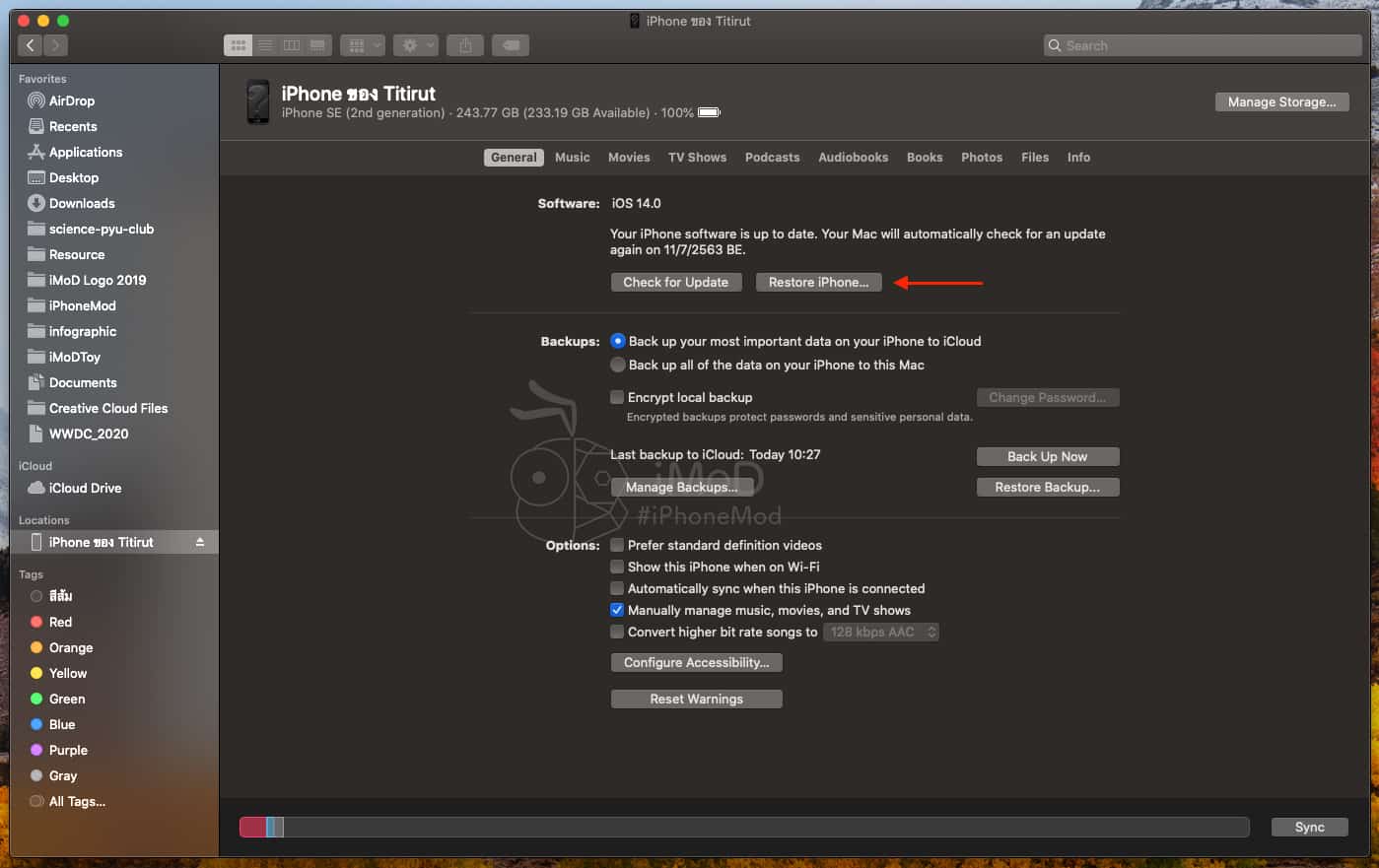The width and height of the screenshot is (1379, 868).
Task: Open the 128 kbps AAC bitrate dropdown
Action: [x=881, y=632]
